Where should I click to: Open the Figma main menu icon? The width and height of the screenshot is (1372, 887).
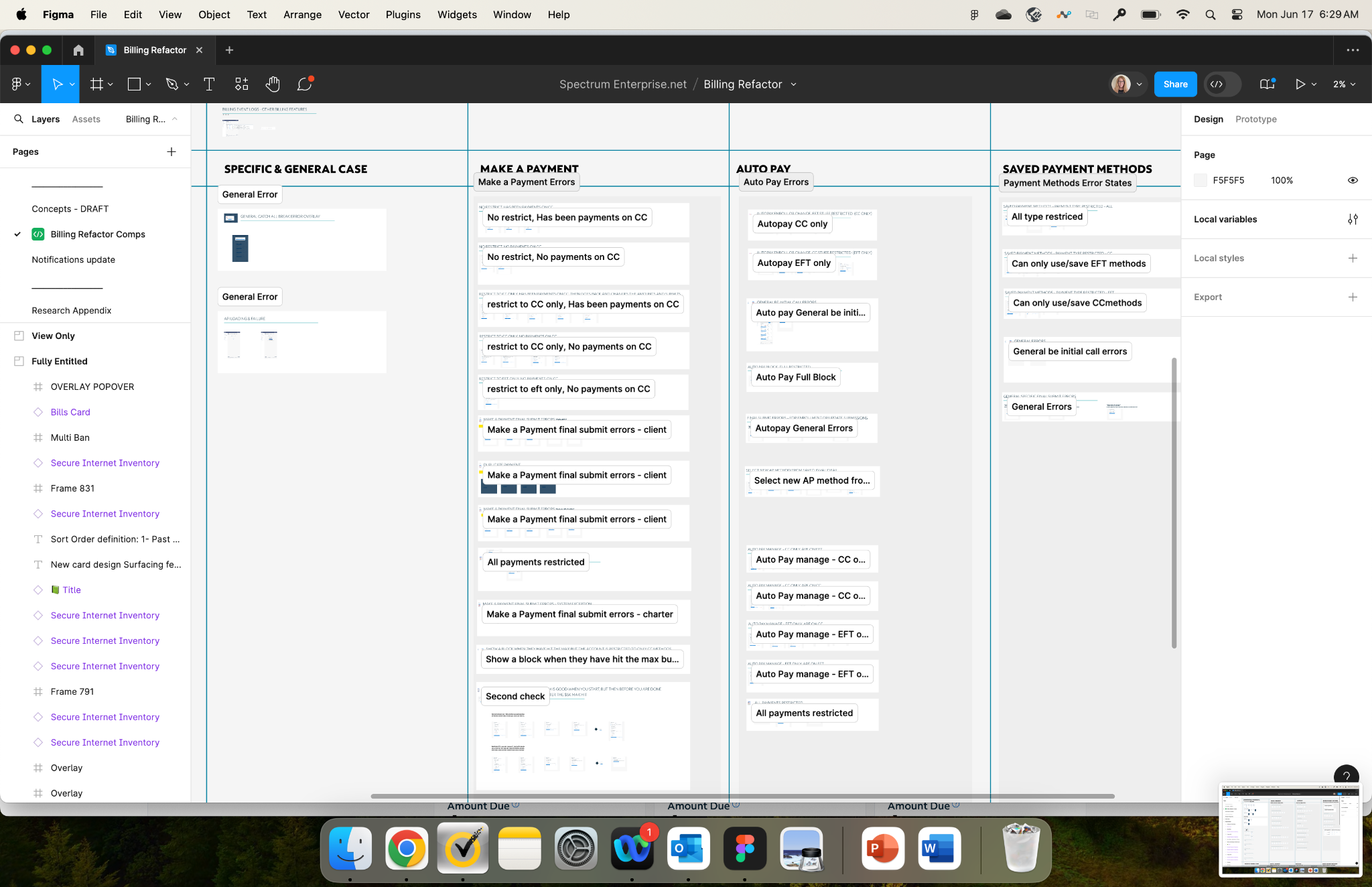[17, 84]
